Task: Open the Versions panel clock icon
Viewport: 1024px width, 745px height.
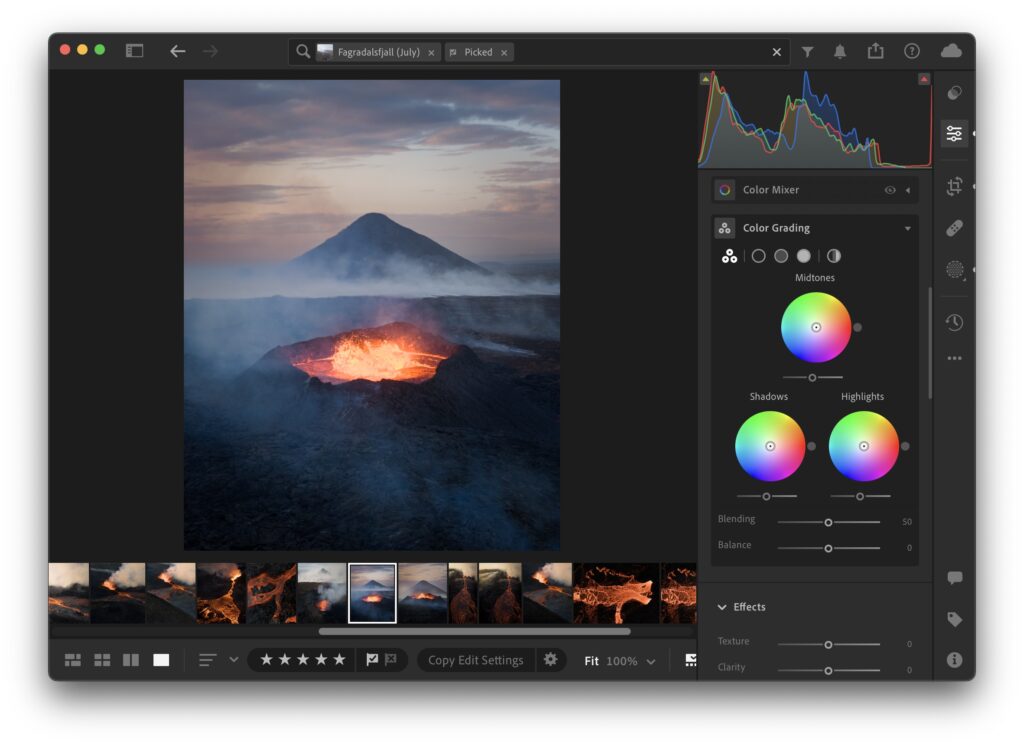Action: (x=954, y=322)
